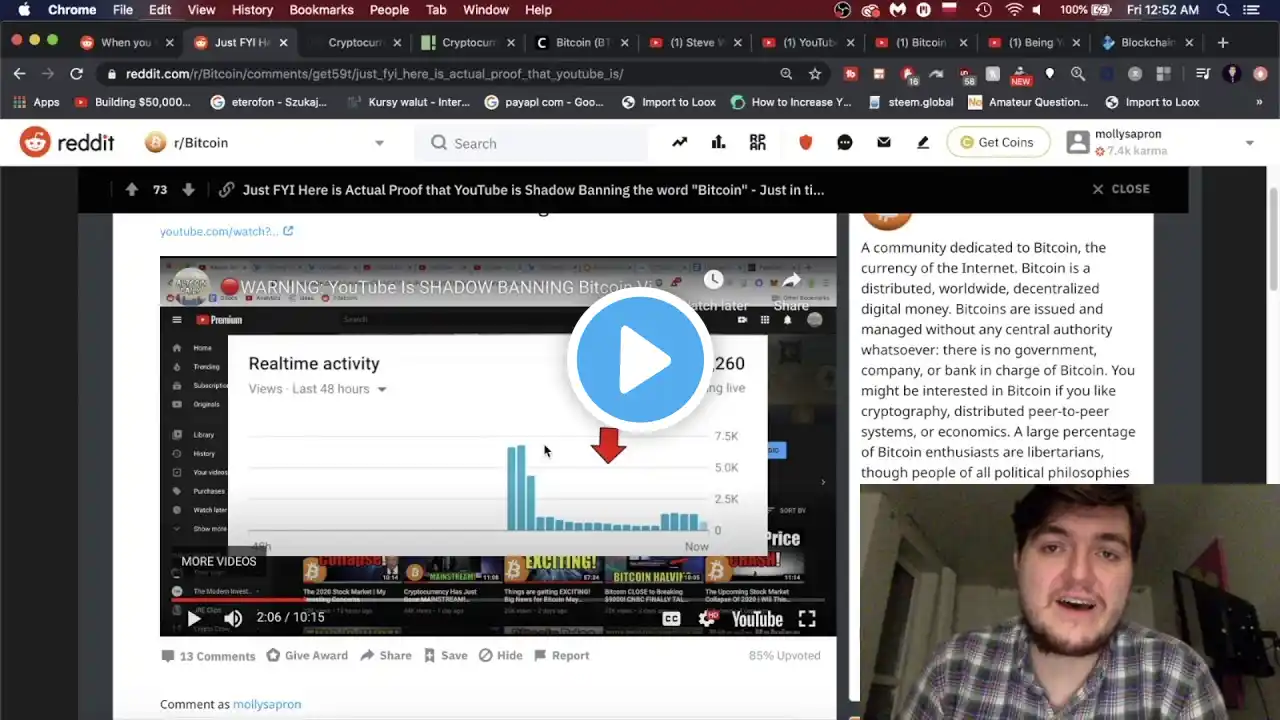
Task: Open the "Kursy walut - Inter..." bookmark
Action: [408, 102]
